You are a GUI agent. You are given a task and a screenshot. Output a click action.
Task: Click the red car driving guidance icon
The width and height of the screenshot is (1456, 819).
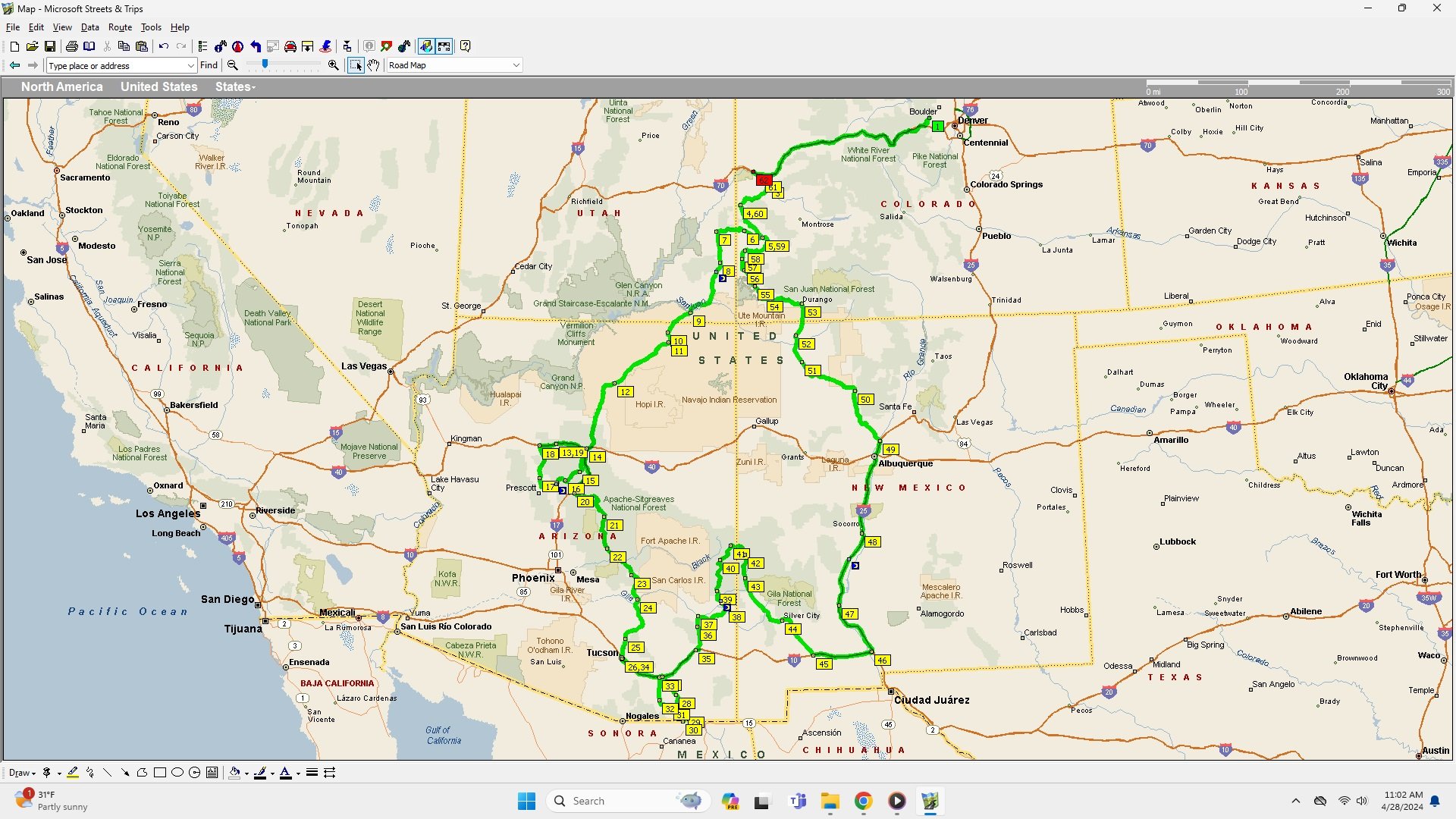pyautogui.click(x=290, y=46)
